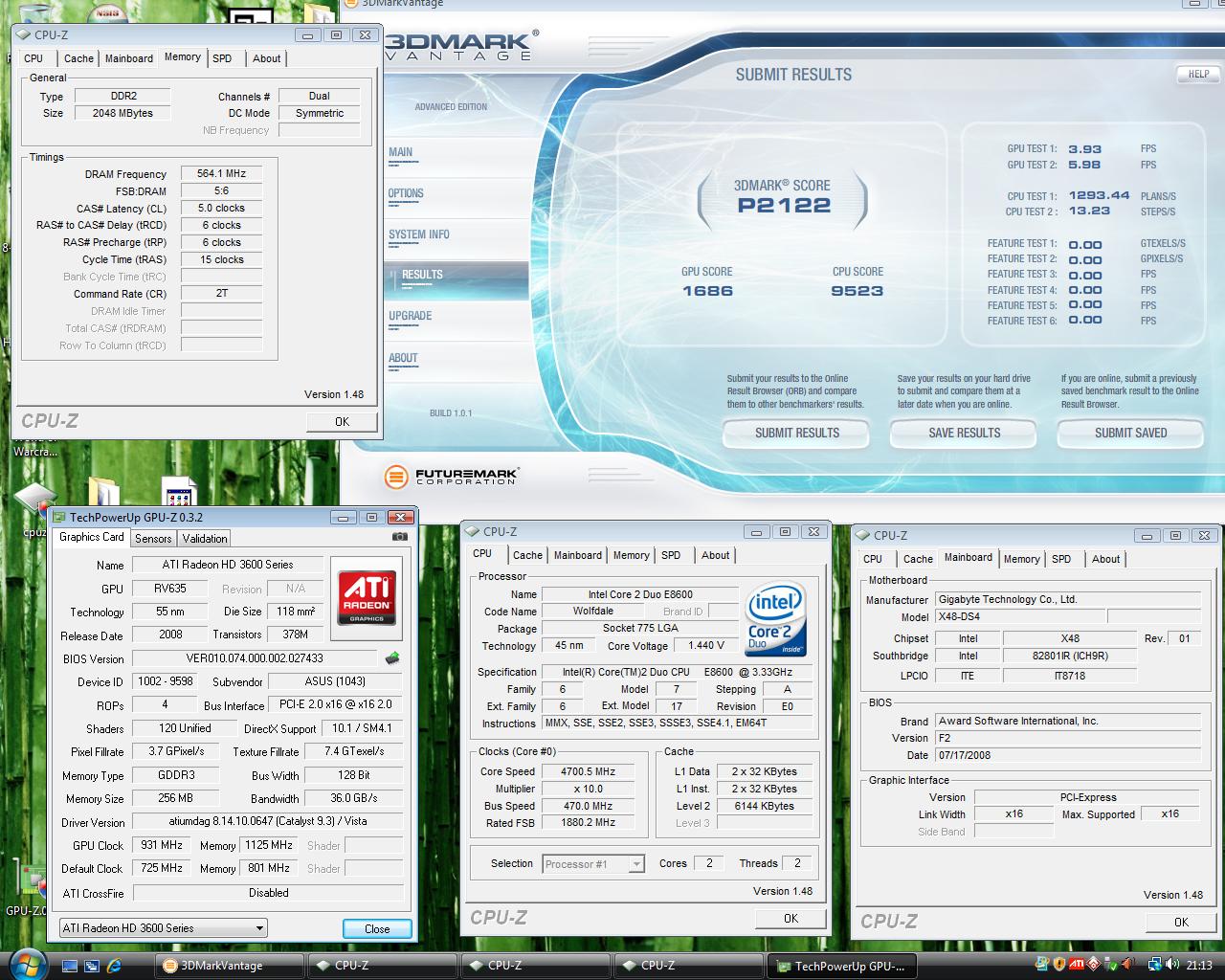Click the Core Voltage value 1.440 V
Screen dimensions: 1225x980
(706, 646)
